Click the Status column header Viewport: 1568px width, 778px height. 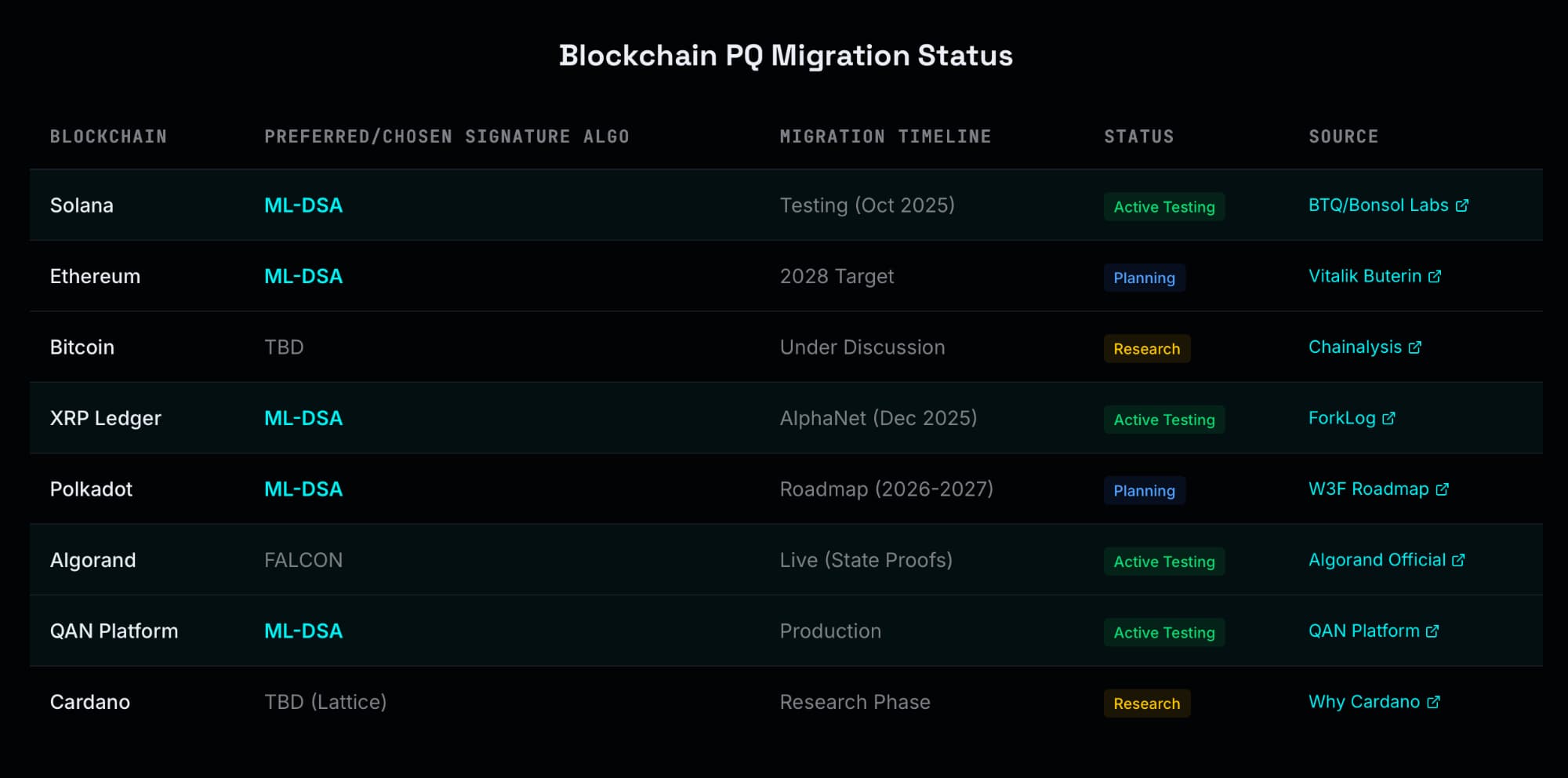[x=1138, y=136]
